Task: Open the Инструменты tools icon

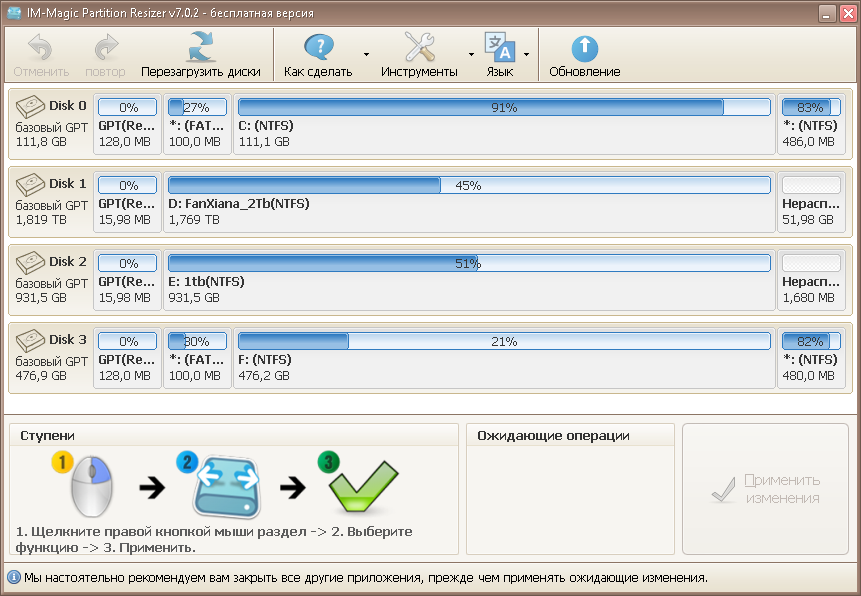Action: coord(420,47)
